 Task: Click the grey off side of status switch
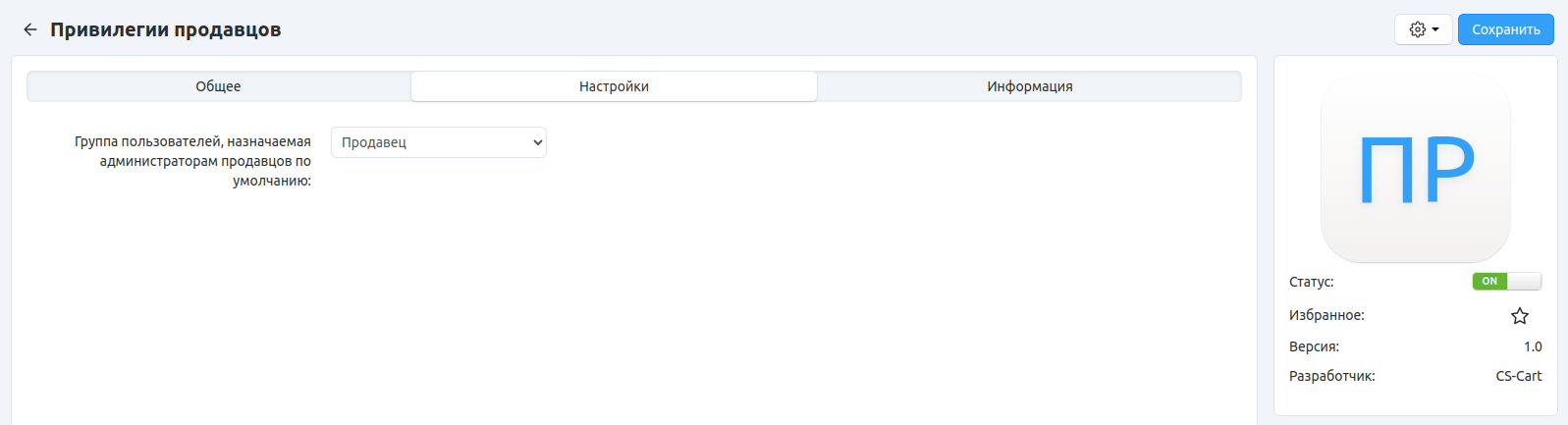(1525, 282)
